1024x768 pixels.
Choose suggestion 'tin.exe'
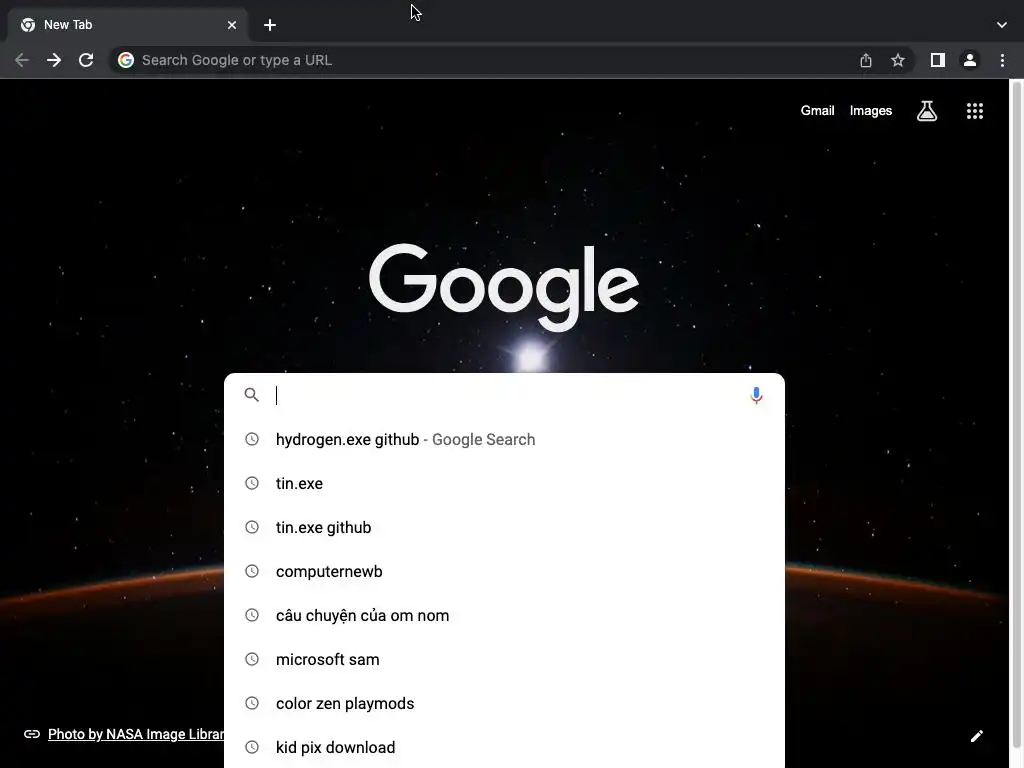504,483
